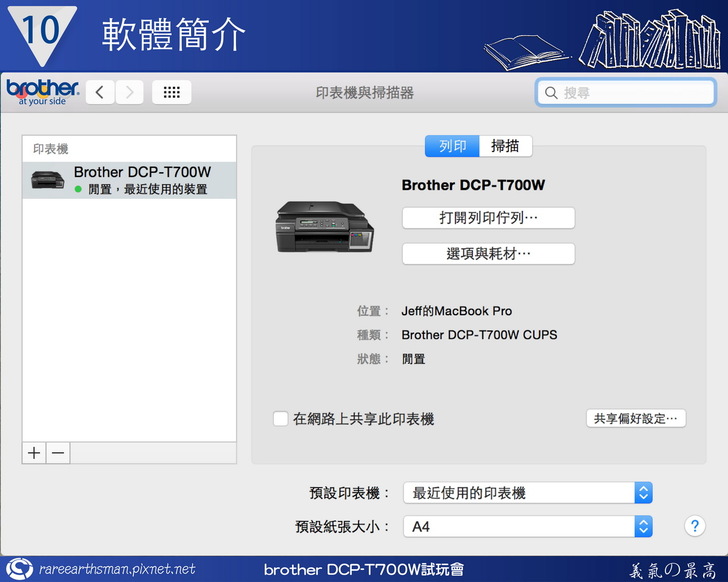This screenshot has width=728, height=582.
Task: Switch to the 掃描 tab
Action: coord(505,146)
